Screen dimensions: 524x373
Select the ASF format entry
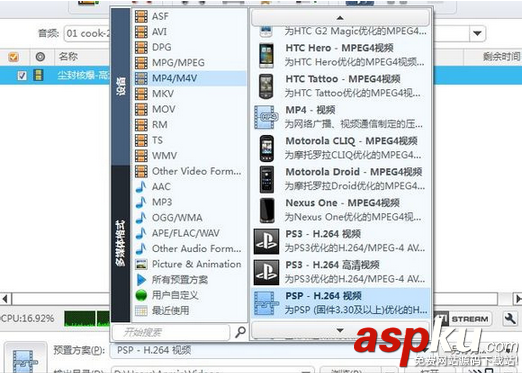[x=190, y=16]
